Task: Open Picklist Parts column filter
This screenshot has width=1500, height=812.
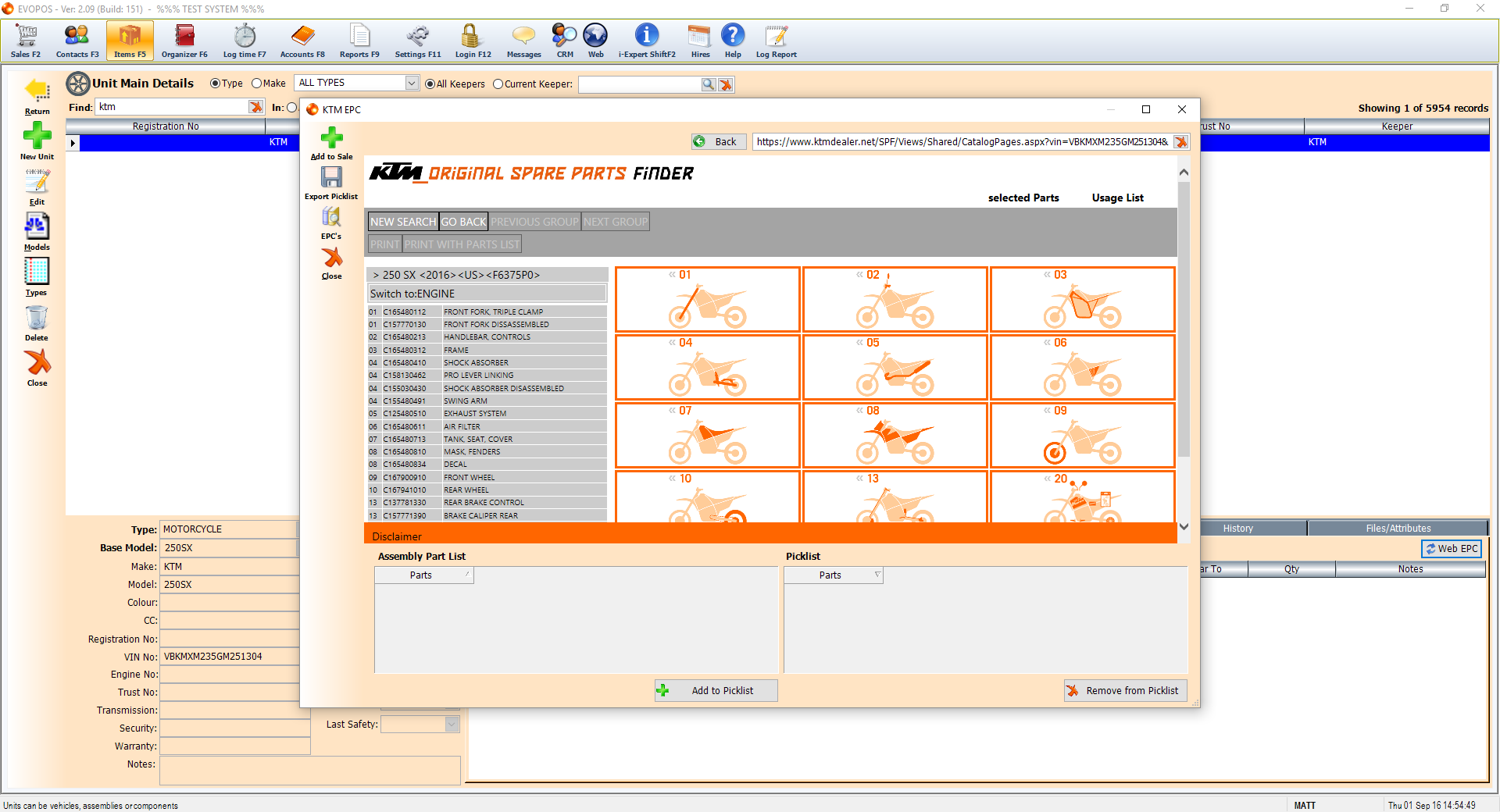Action: click(x=877, y=575)
